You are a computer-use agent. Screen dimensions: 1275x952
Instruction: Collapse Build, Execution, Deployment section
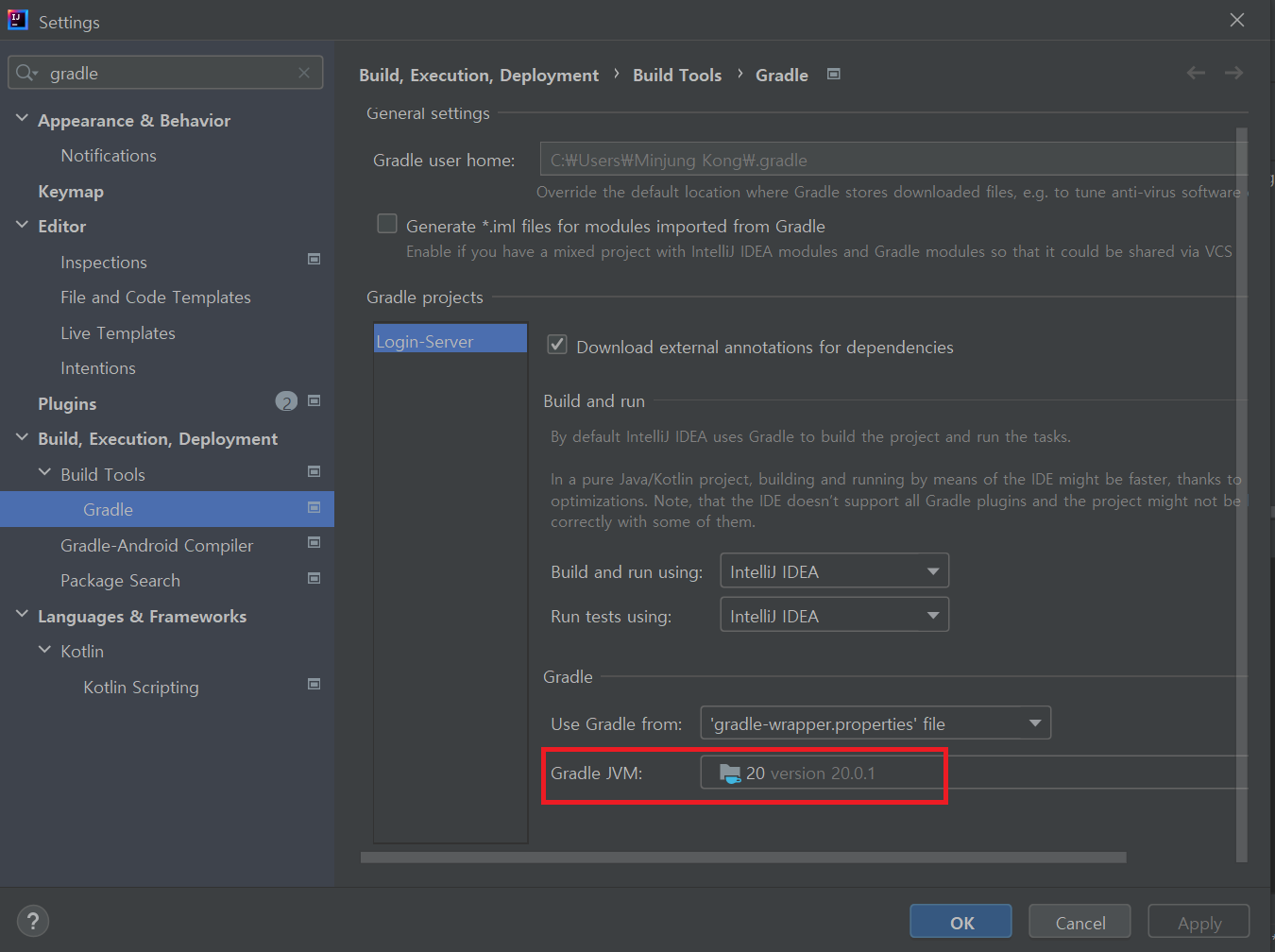(23, 436)
